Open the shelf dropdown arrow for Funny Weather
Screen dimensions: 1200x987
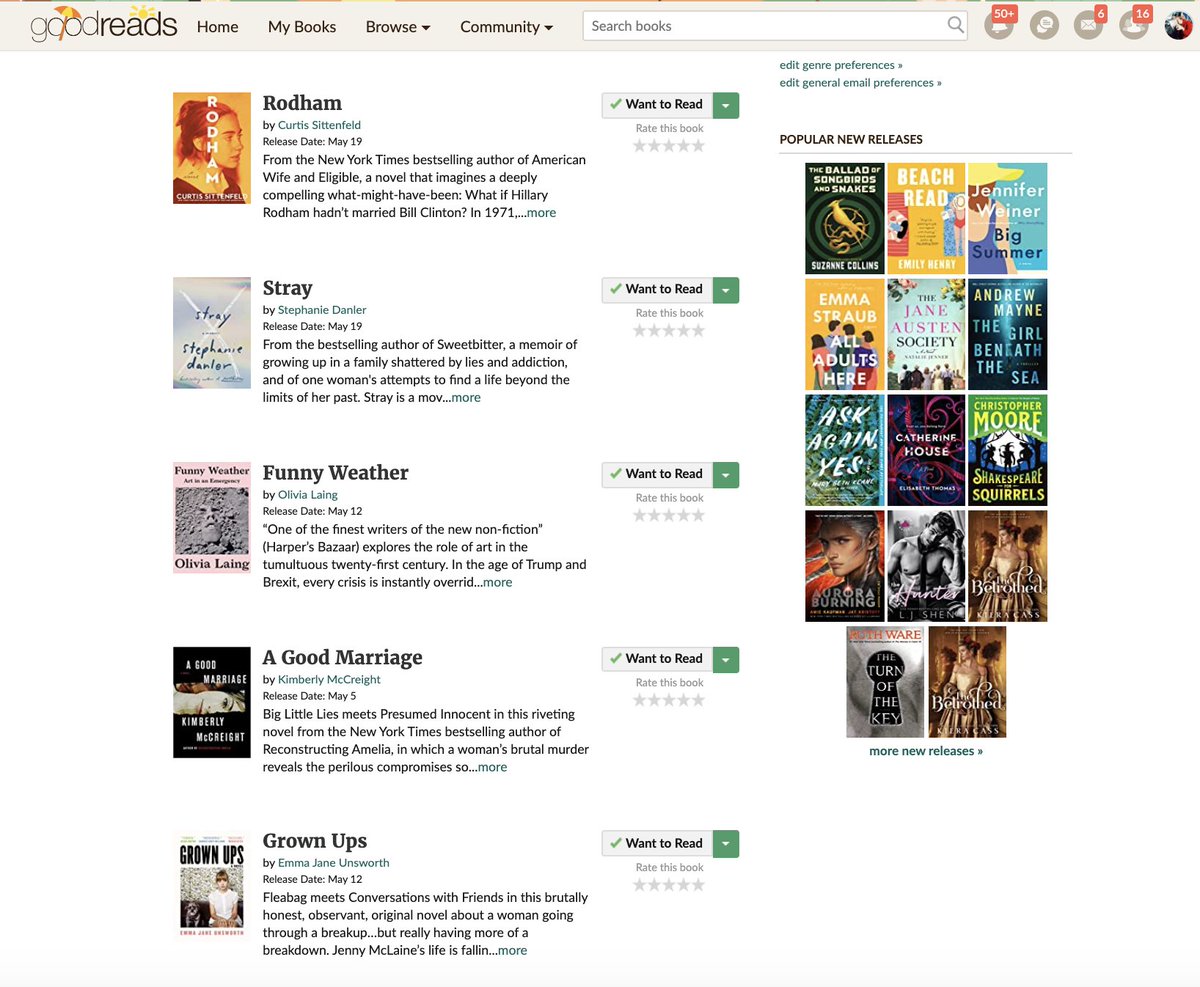coord(727,474)
